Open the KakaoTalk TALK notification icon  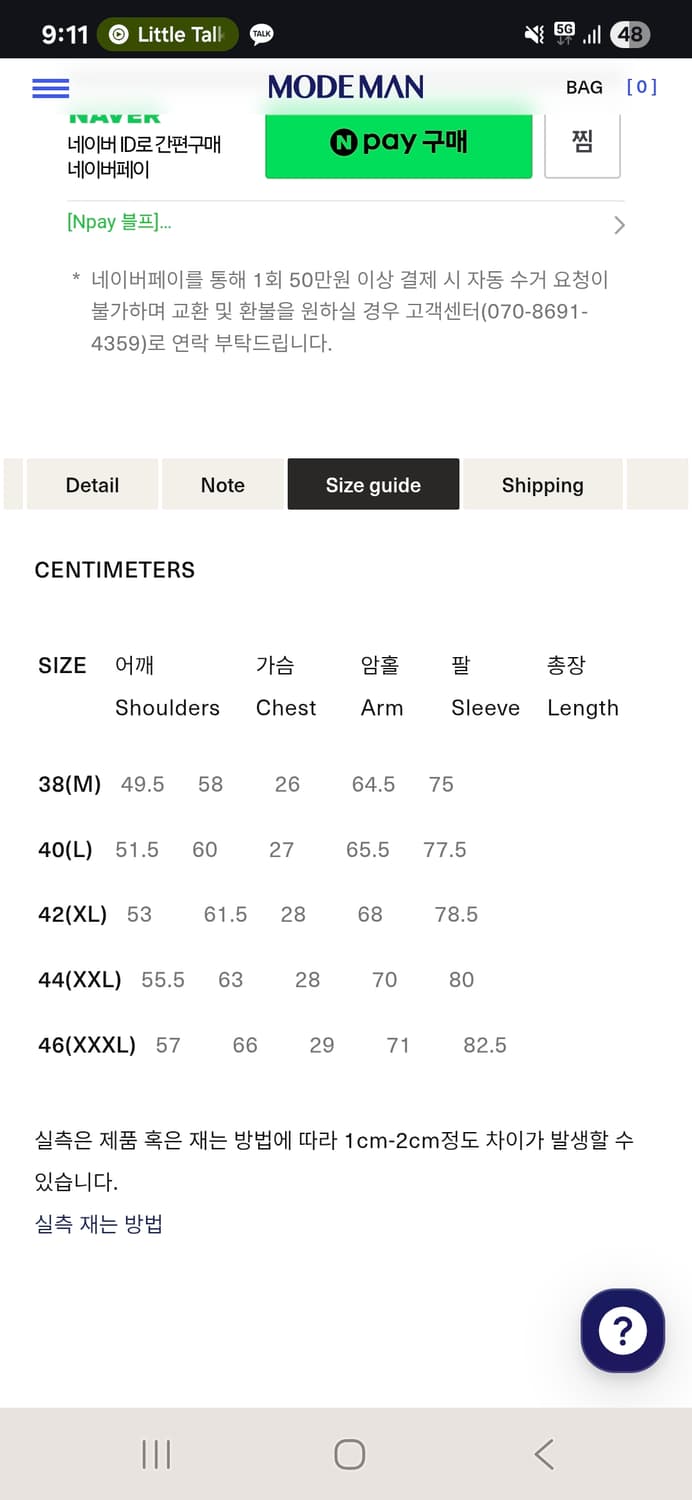[261, 33]
